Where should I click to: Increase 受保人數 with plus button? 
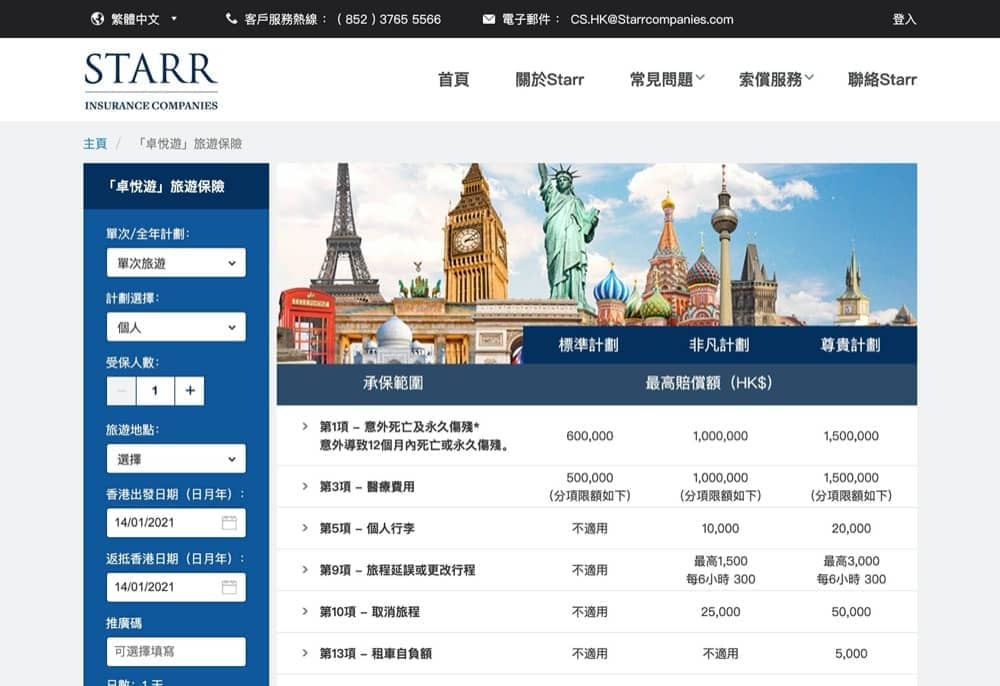[x=189, y=391]
